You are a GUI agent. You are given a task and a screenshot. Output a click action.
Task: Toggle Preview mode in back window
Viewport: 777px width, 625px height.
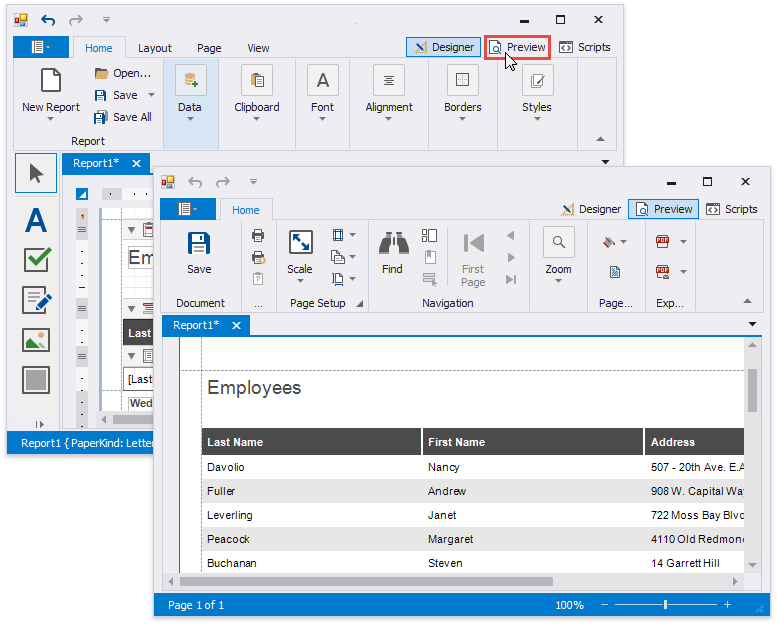[x=517, y=47]
